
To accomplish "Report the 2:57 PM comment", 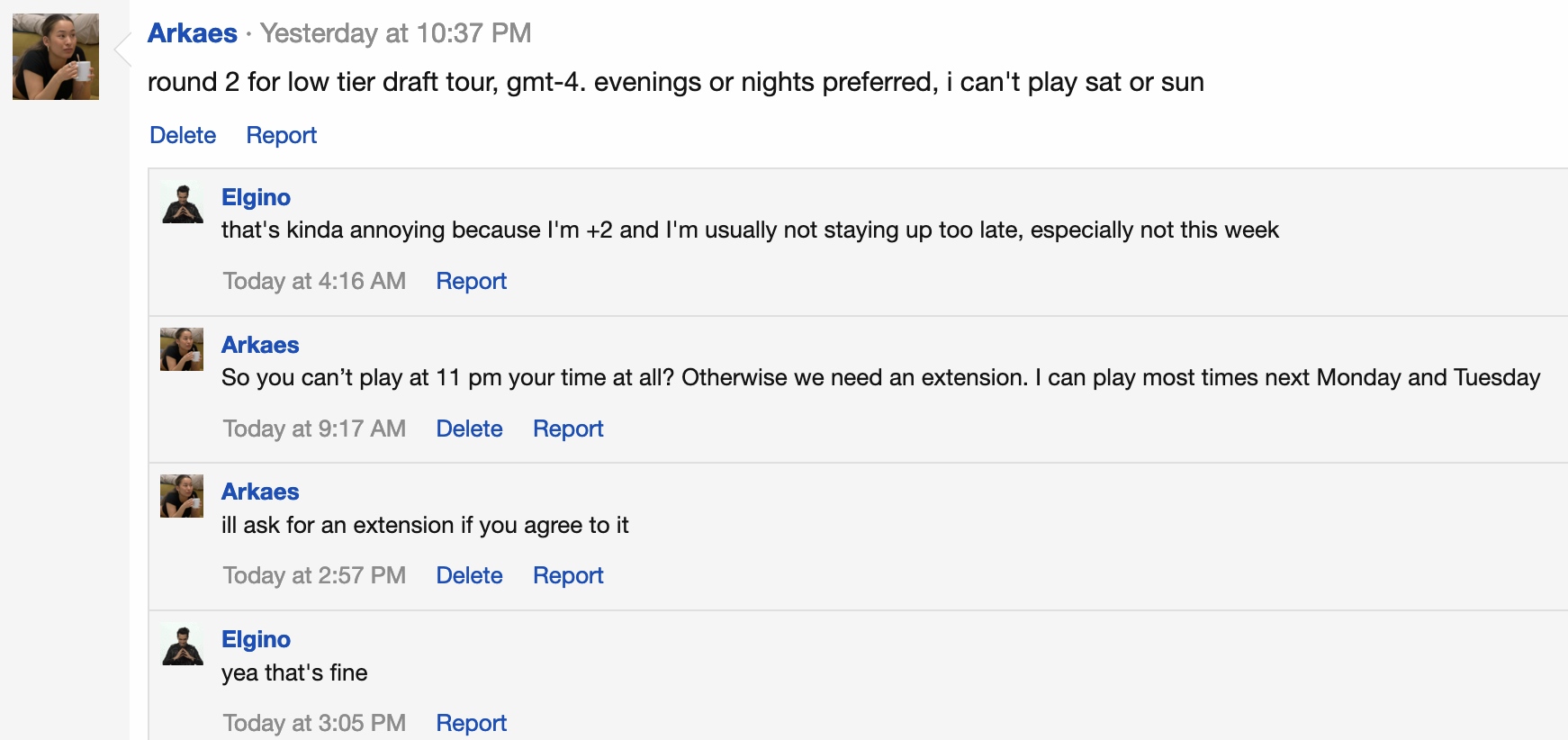I will click(x=568, y=575).
